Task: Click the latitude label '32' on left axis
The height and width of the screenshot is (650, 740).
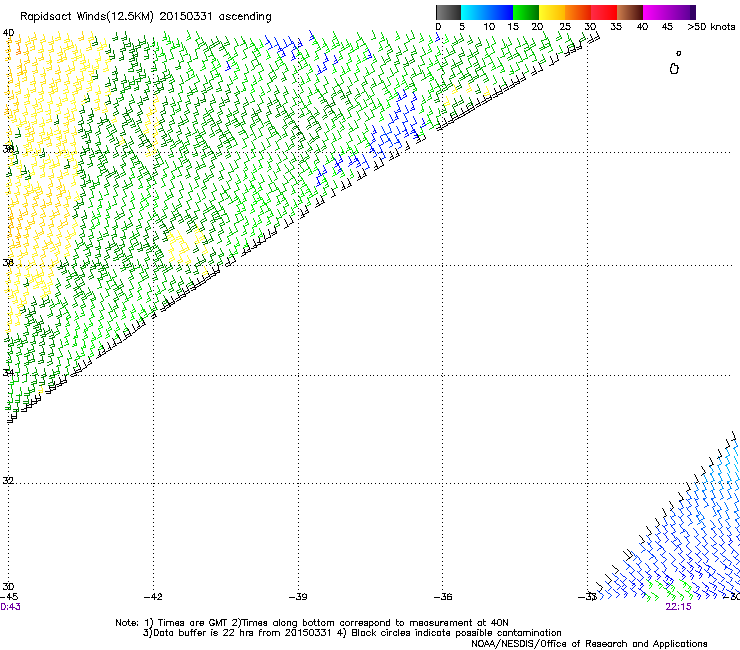Action: 8,480
